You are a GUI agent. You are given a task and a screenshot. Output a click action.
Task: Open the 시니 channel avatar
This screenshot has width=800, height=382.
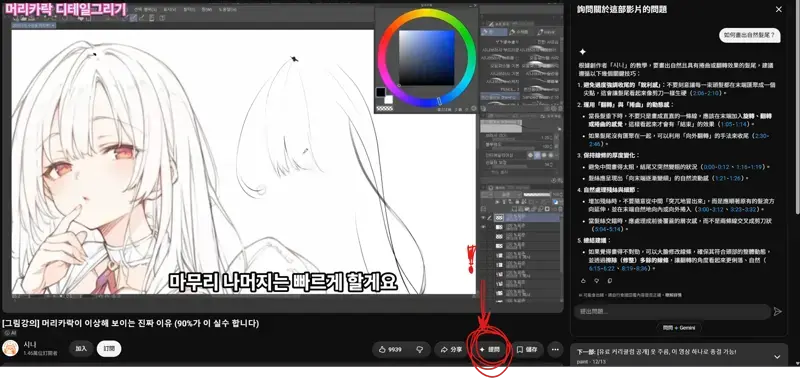click(10, 348)
